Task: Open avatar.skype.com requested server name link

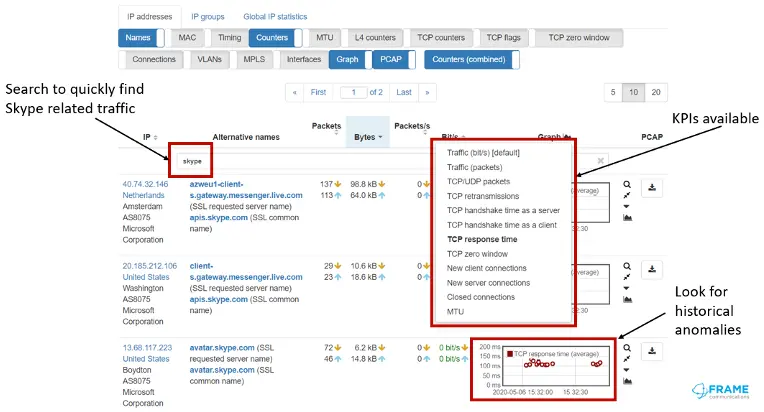Action: 222,348
